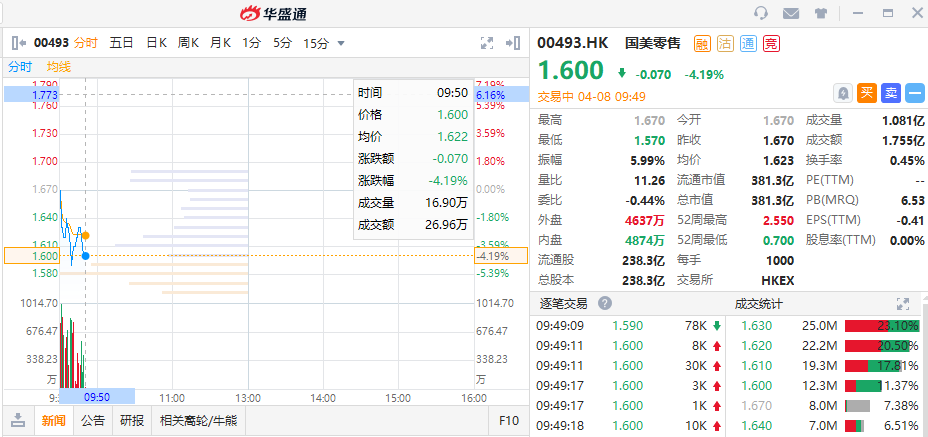
Task: Expand the dropdown arrow after 15分
Action: pos(340,43)
